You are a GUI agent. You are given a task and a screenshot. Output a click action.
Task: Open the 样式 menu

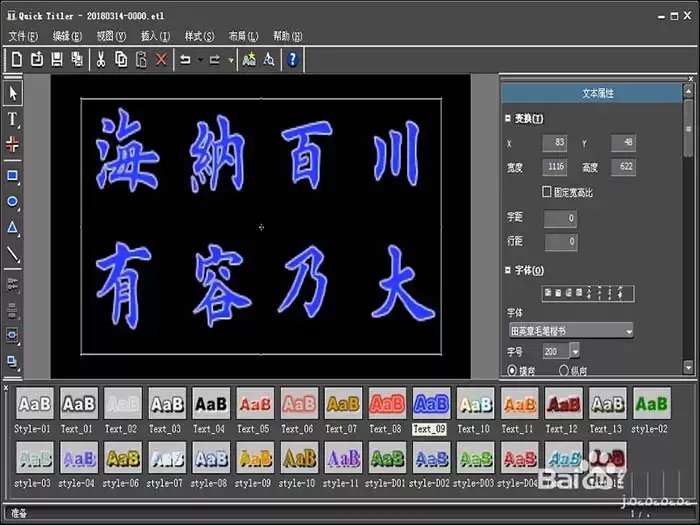coord(199,36)
